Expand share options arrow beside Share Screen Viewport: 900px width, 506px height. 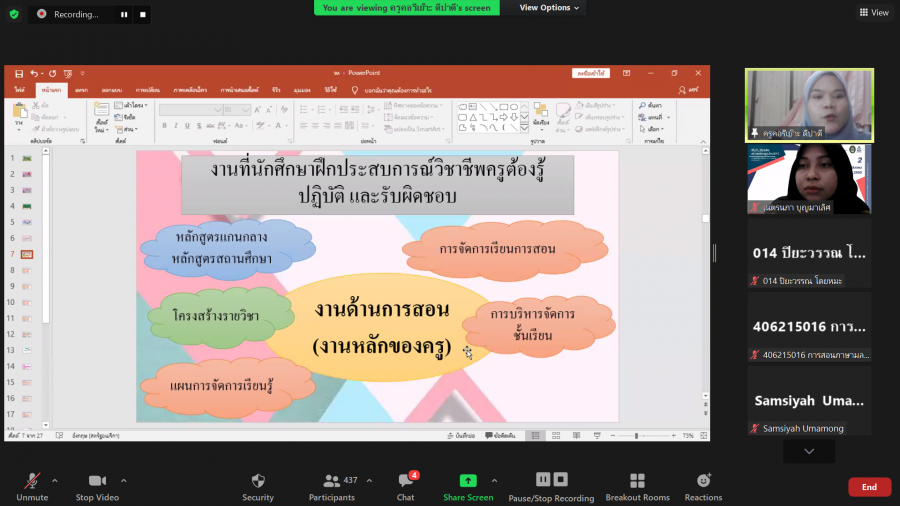[494, 480]
